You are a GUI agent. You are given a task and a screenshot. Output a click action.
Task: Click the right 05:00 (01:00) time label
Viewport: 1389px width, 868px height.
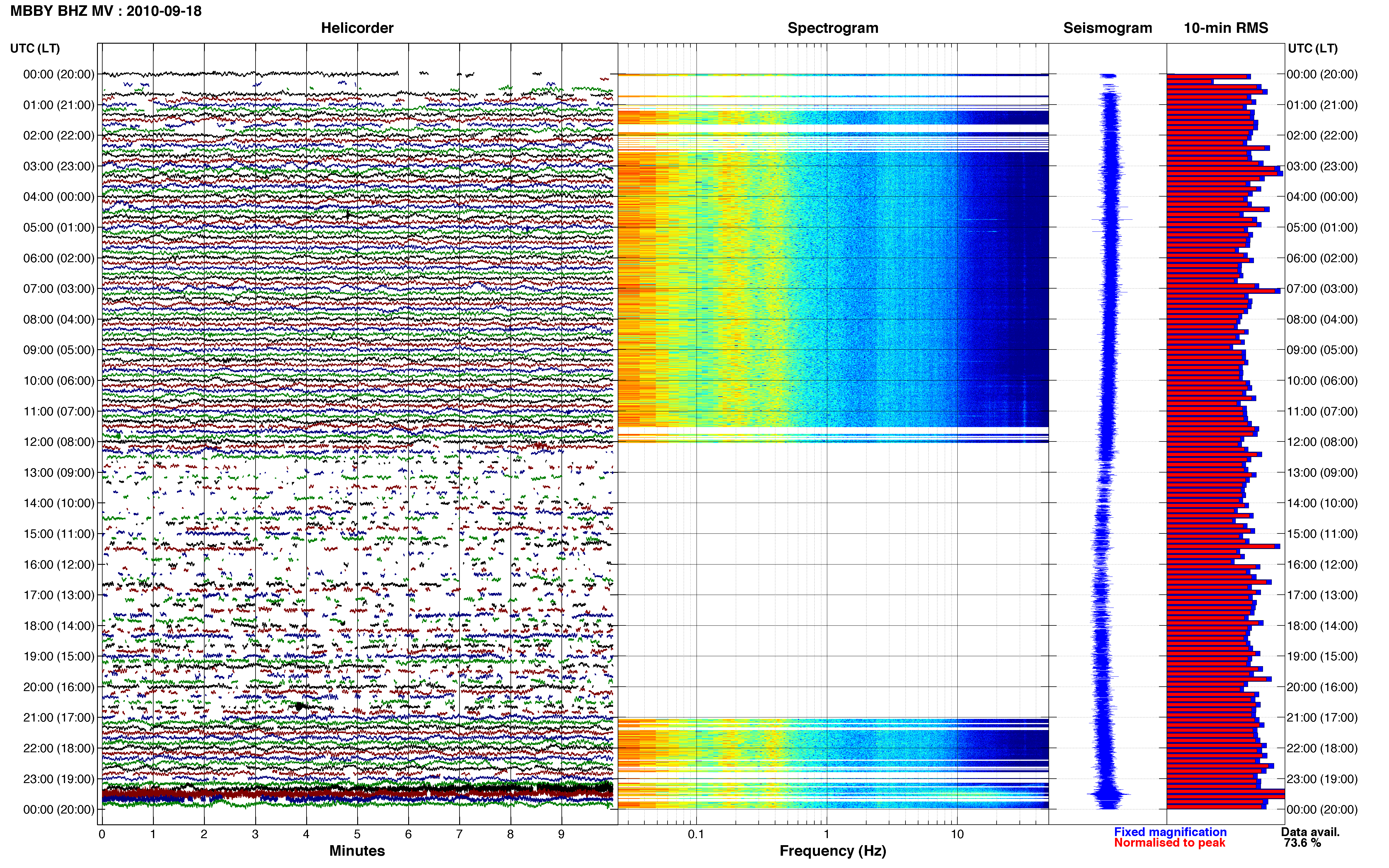[x=1322, y=227]
